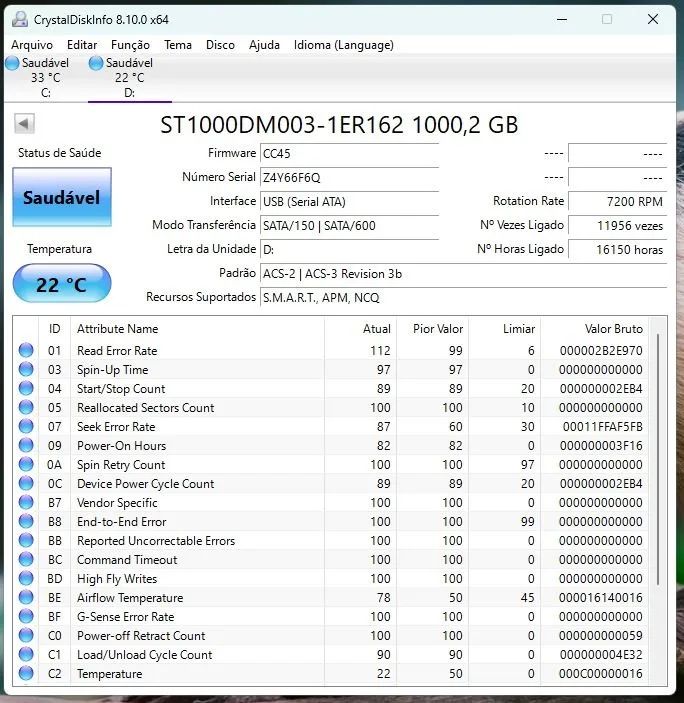
Task: Click the Firmware field CC45
Action: tap(349, 153)
